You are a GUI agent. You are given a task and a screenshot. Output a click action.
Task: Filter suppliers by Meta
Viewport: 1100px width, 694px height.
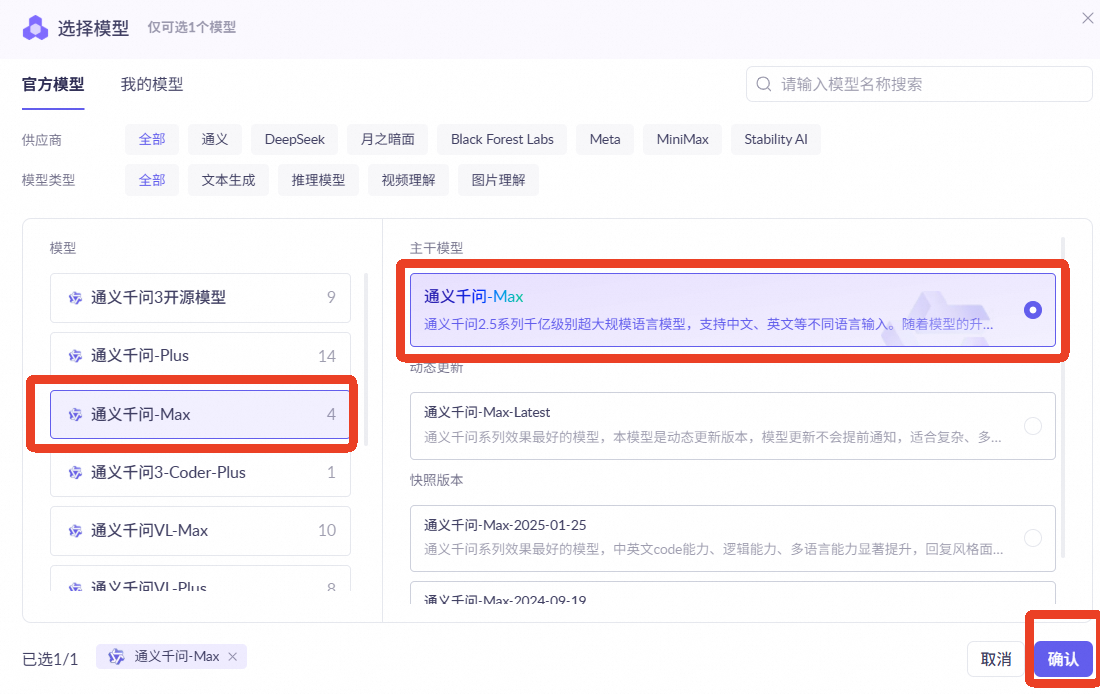pos(605,140)
